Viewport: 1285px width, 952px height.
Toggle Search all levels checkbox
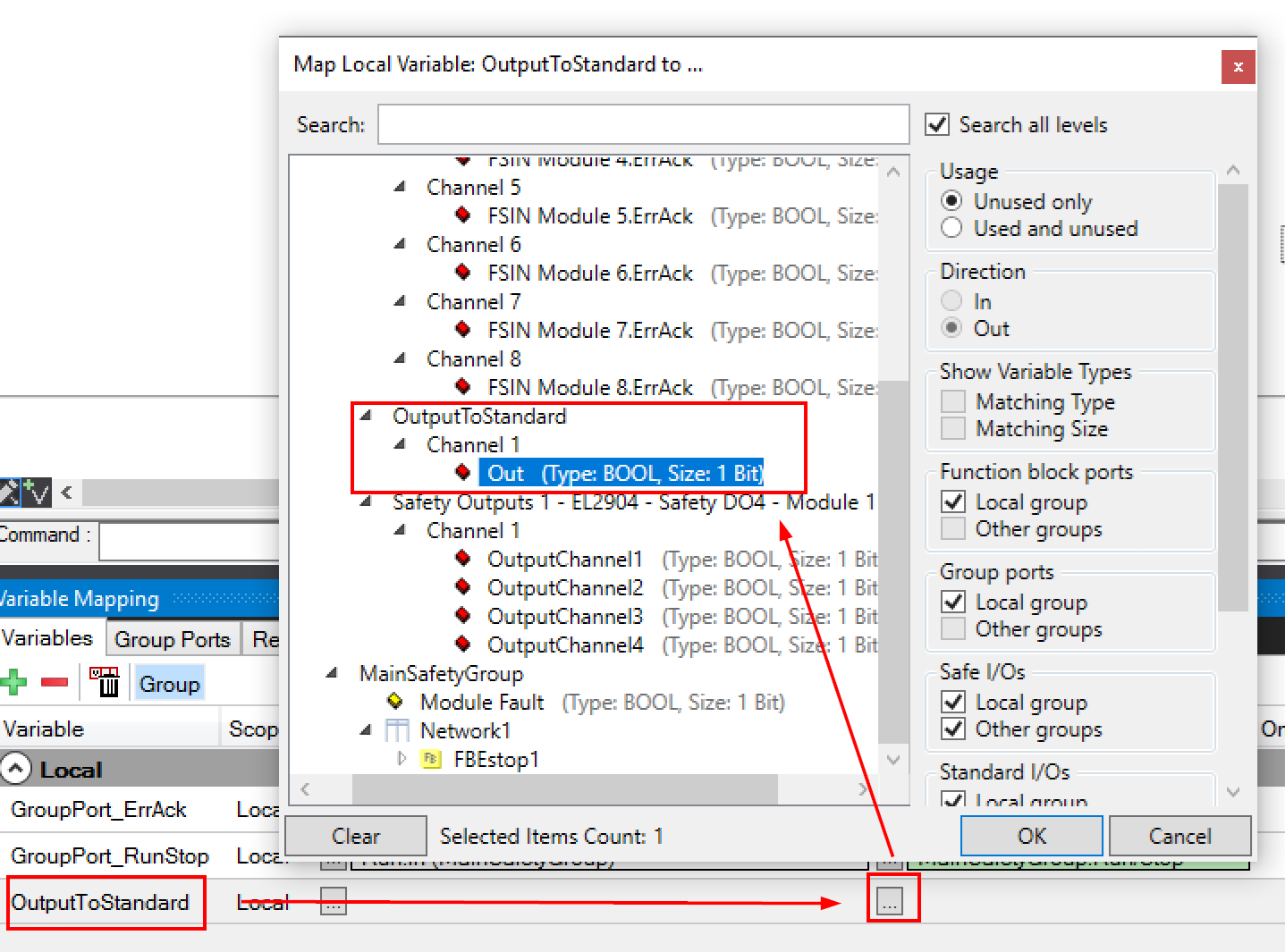coord(937,124)
